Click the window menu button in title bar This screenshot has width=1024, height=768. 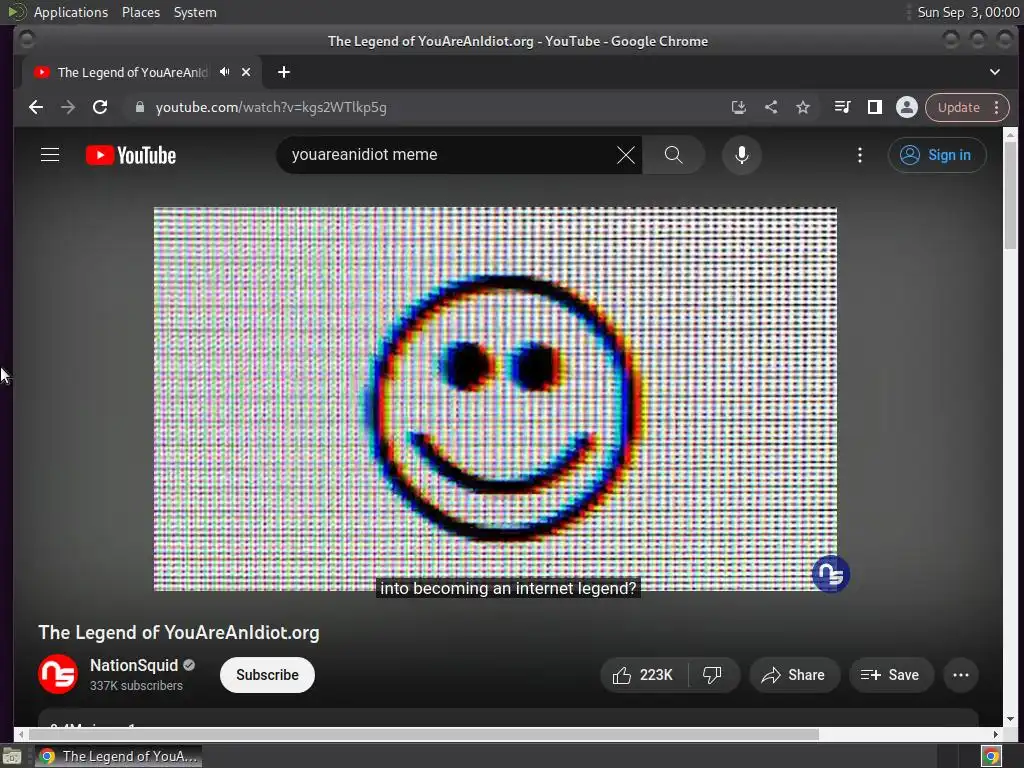[x=27, y=40]
